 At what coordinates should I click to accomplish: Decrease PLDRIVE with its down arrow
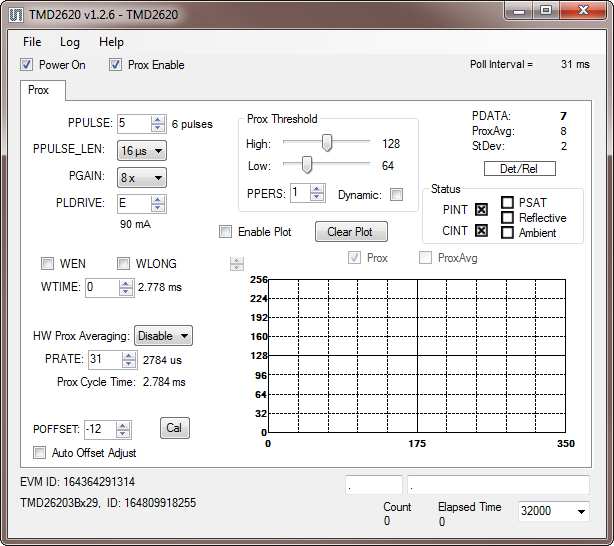click(x=158, y=208)
